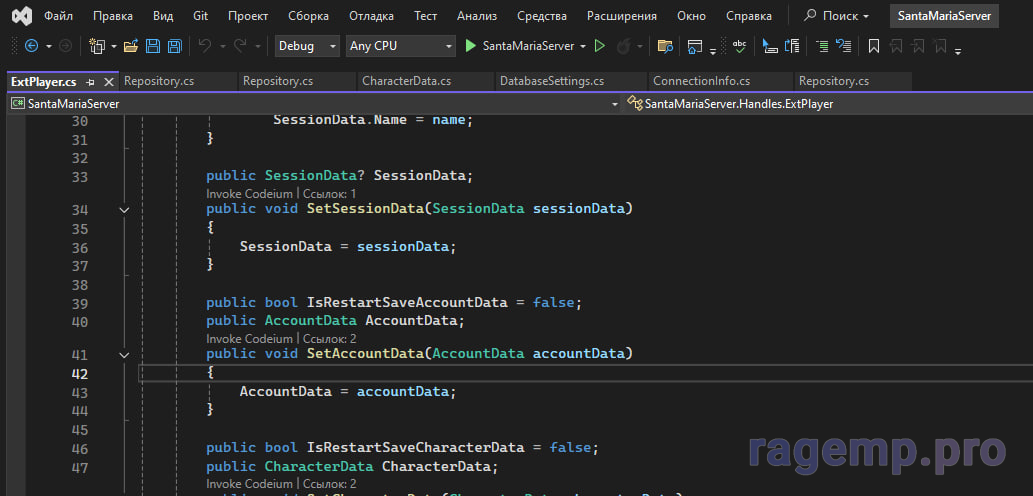Run without debugging using the outlined play icon
This screenshot has width=1033, height=496.
point(600,46)
